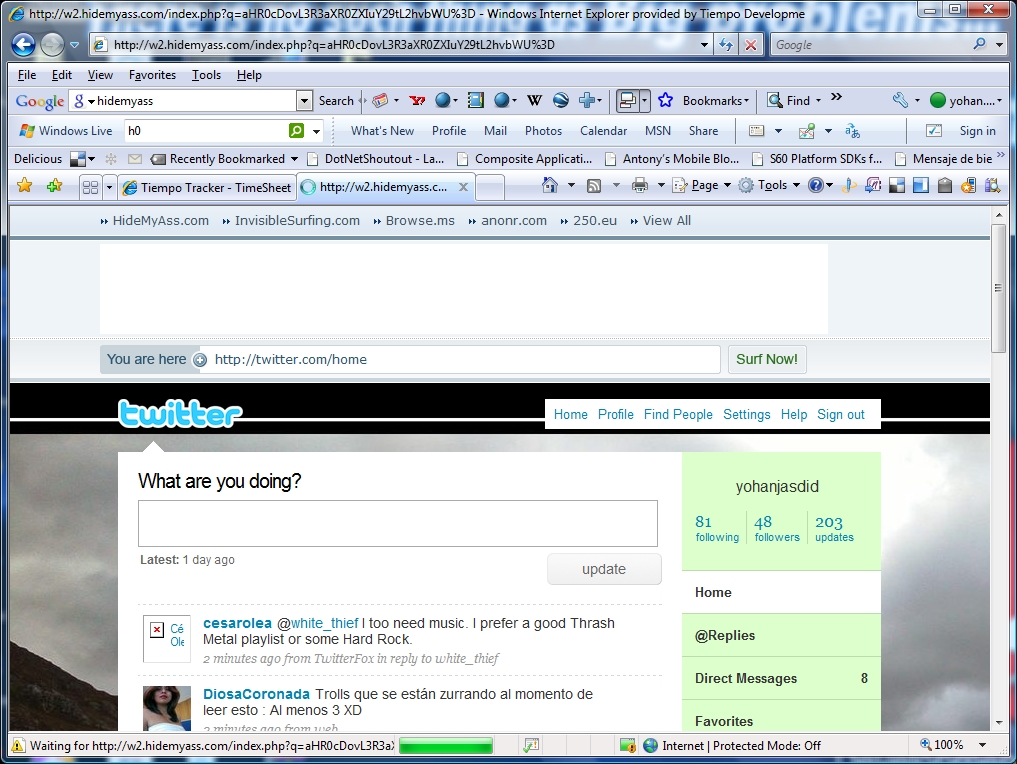The image size is (1017, 764).
Task: Click the envelope icon on the Delicious bar
Action: pos(135,159)
